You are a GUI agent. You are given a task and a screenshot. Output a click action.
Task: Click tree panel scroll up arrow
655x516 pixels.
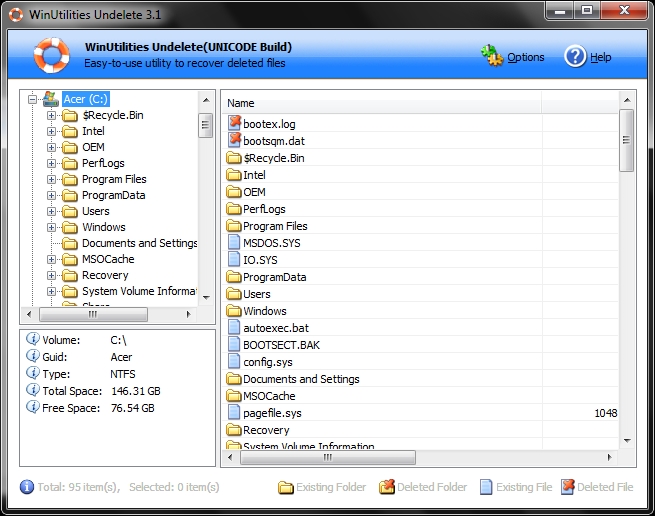(x=206, y=100)
